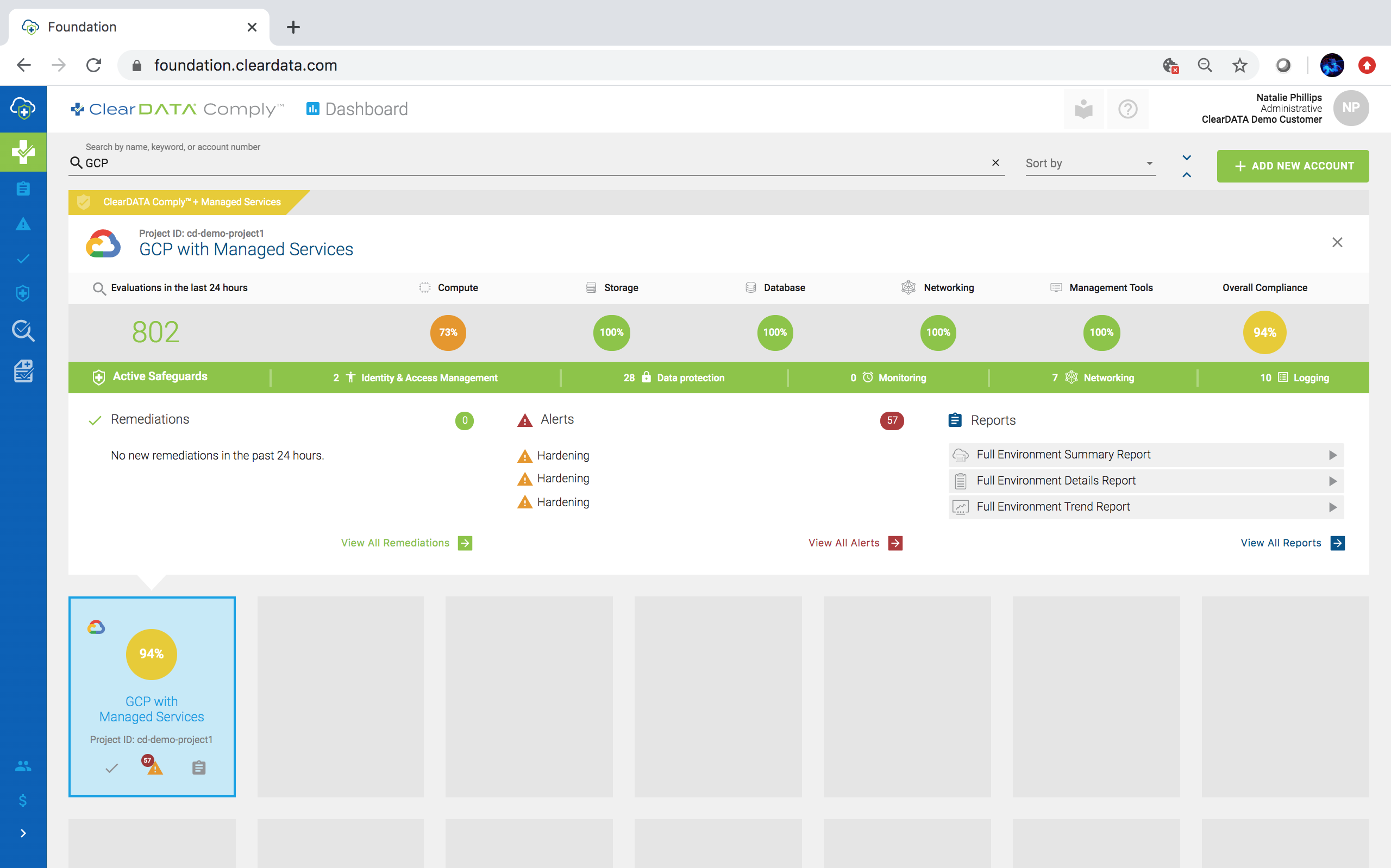This screenshot has width=1391, height=868.
Task: Open Monitoring safeguards
Action: (888, 378)
